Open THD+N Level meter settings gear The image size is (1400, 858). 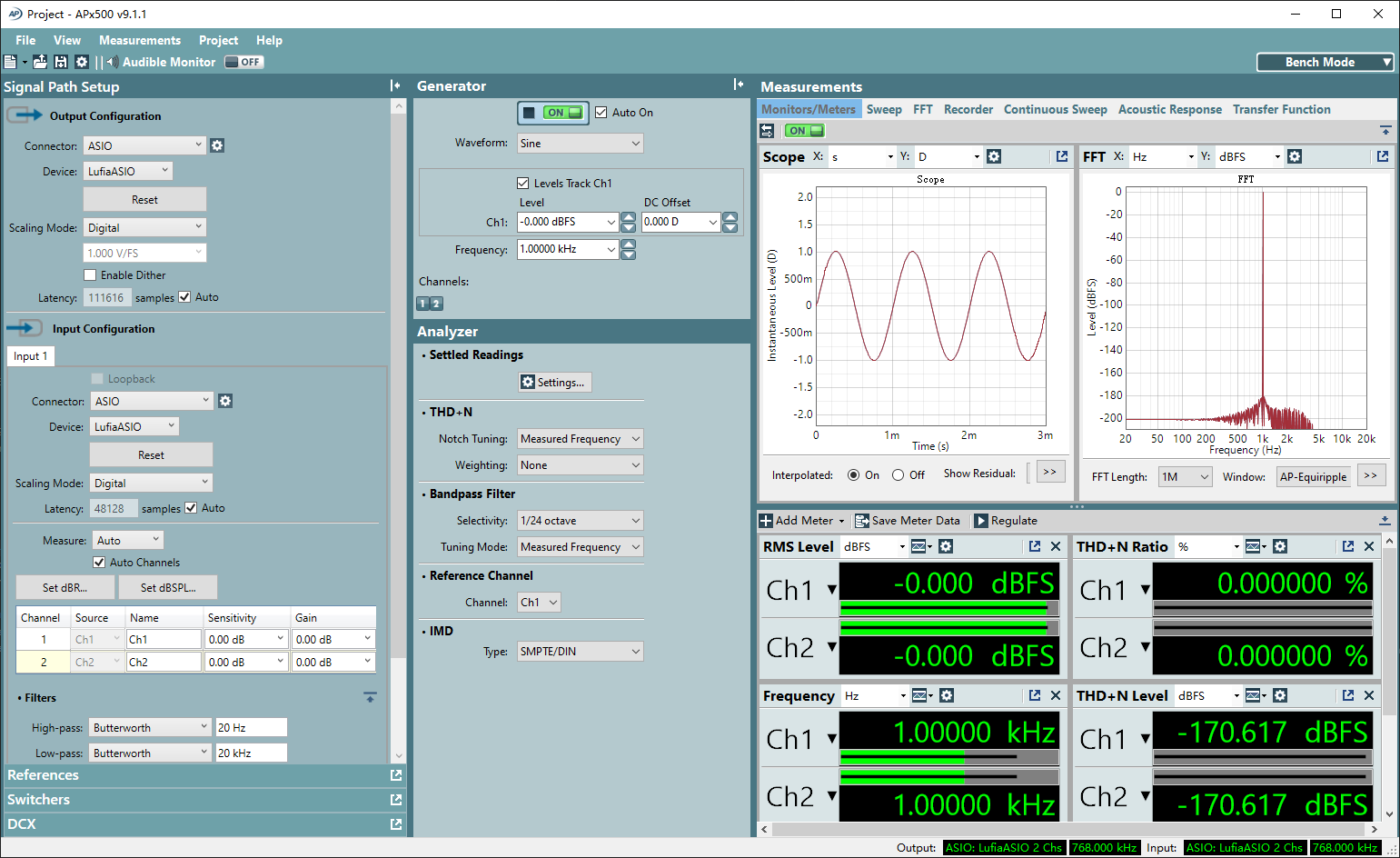(1280, 695)
